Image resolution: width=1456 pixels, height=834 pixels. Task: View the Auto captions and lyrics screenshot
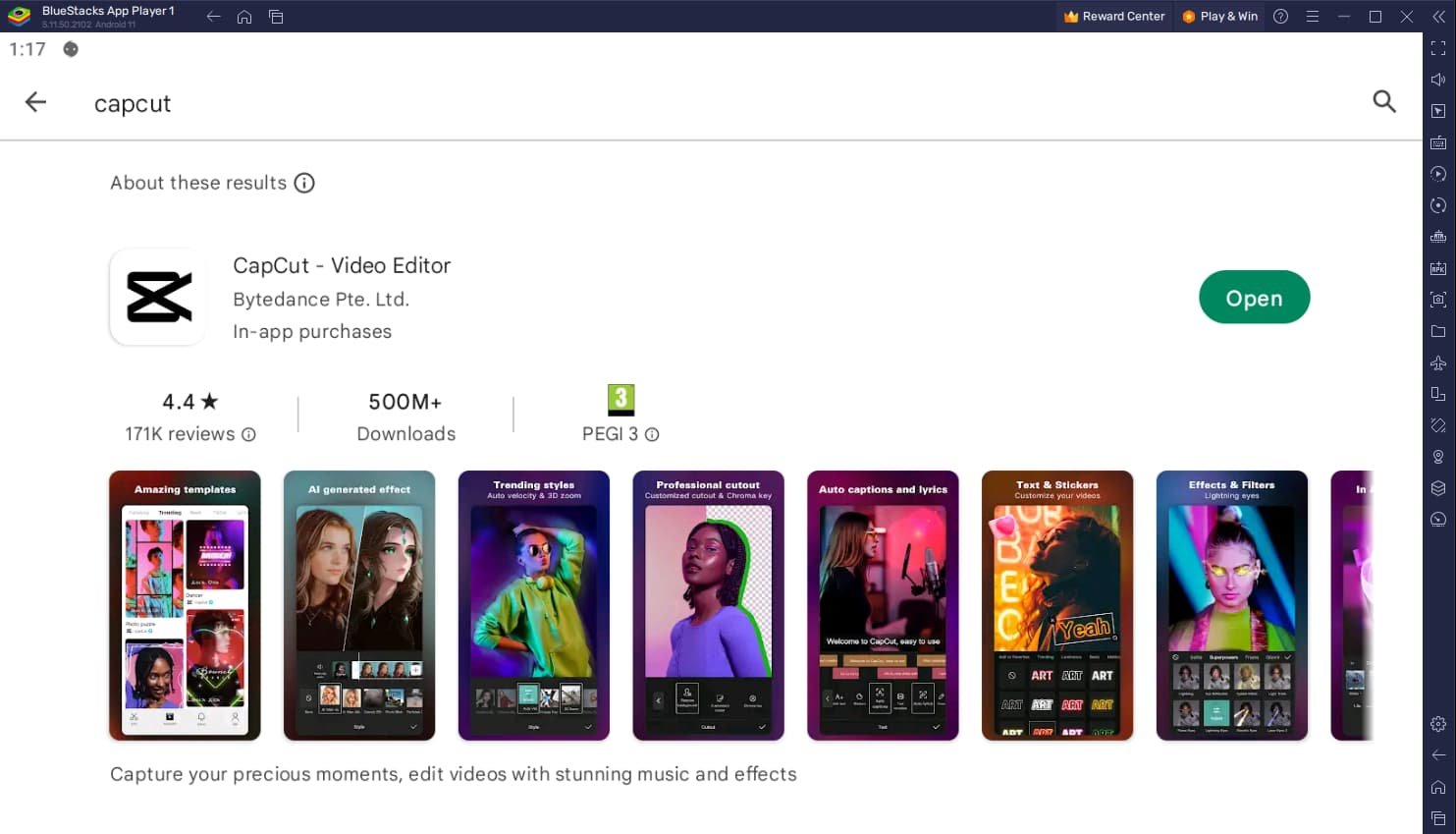[883, 605]
